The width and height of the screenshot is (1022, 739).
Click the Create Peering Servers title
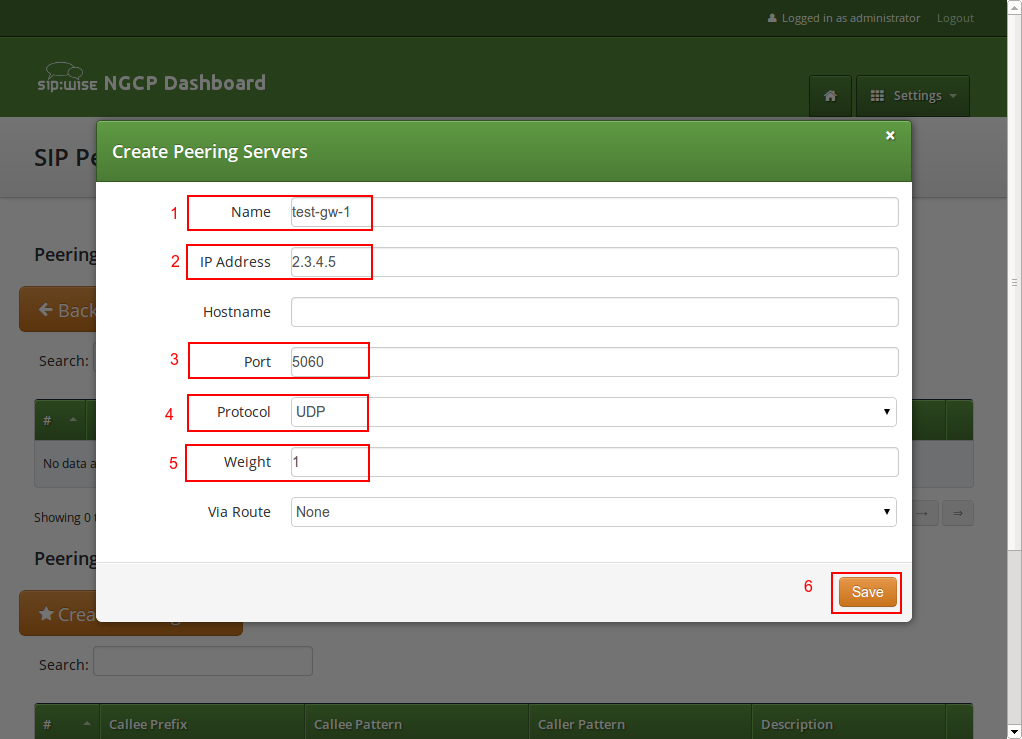tap(210, 152)
